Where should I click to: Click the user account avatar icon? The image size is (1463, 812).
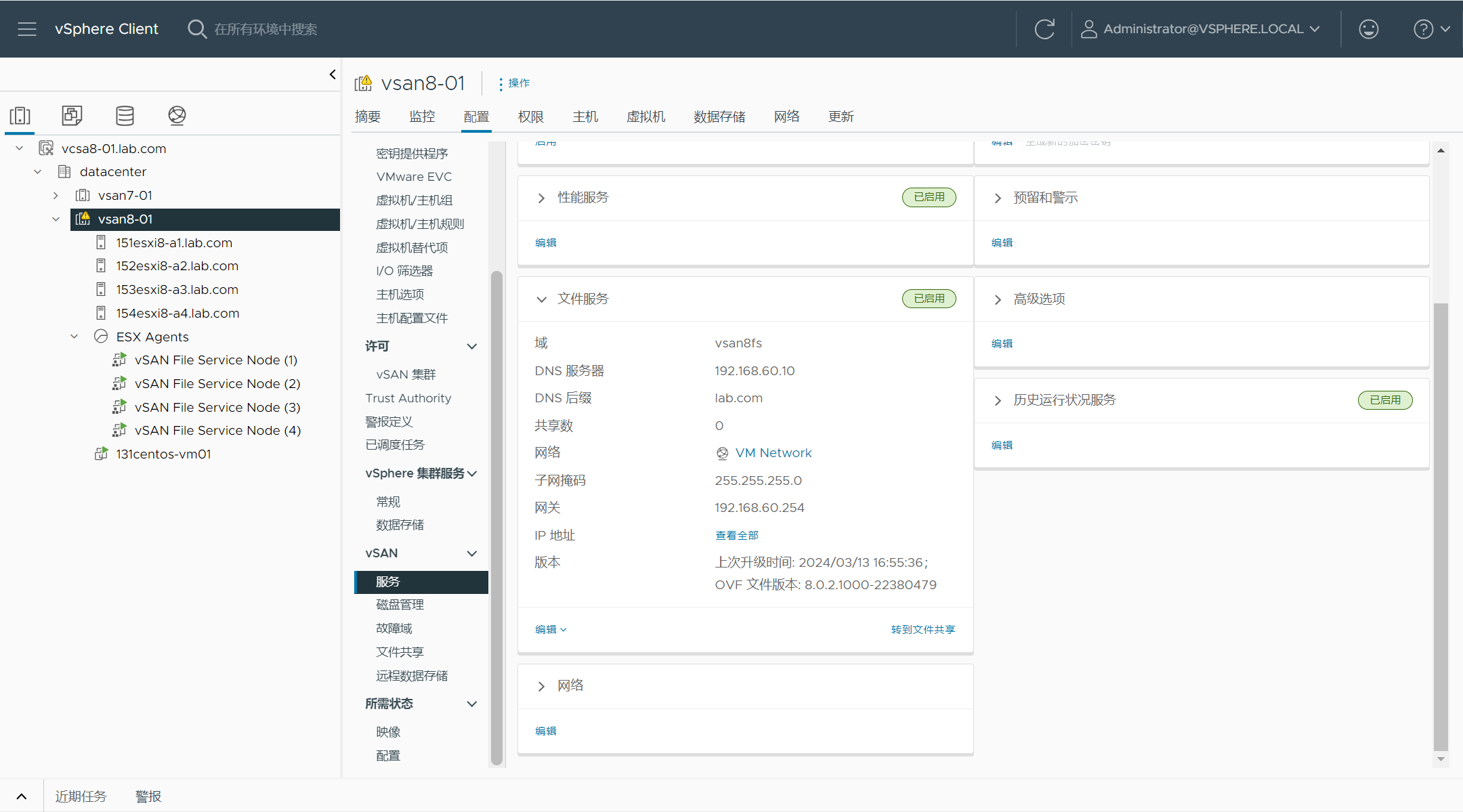[x=1088, y=29]
